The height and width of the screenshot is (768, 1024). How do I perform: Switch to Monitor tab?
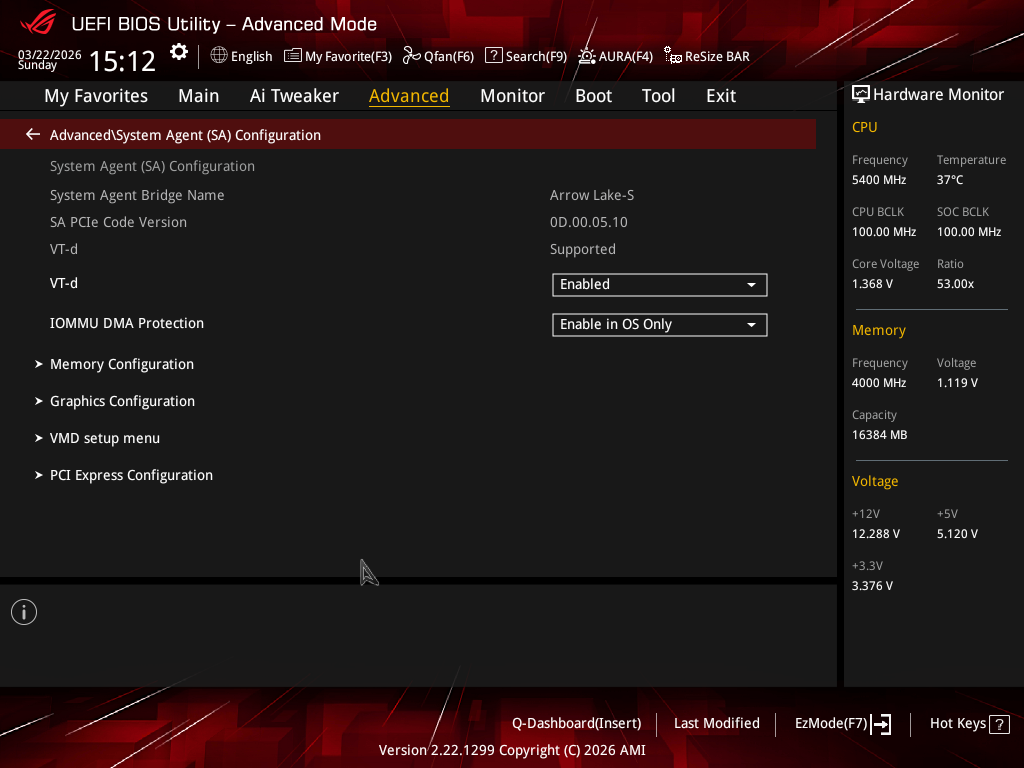(512, 96)
